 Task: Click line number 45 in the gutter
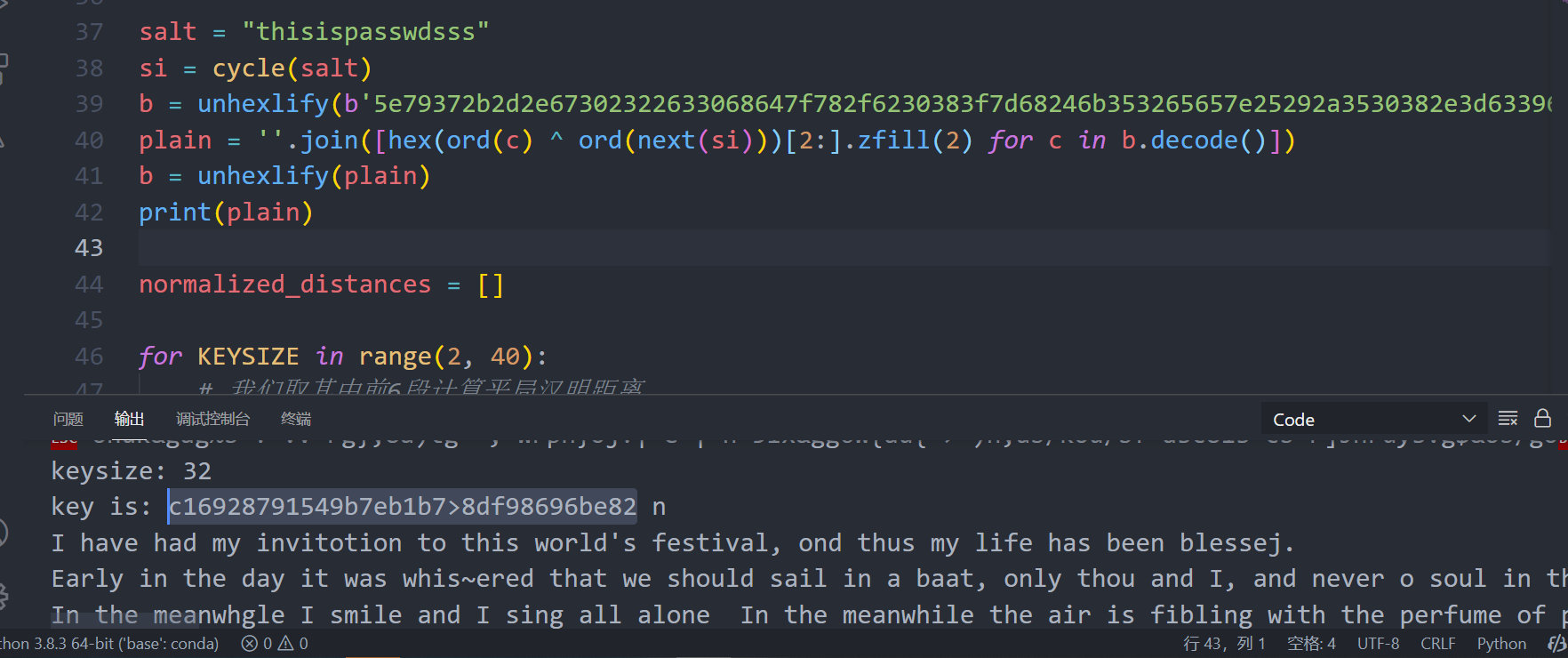89,320
